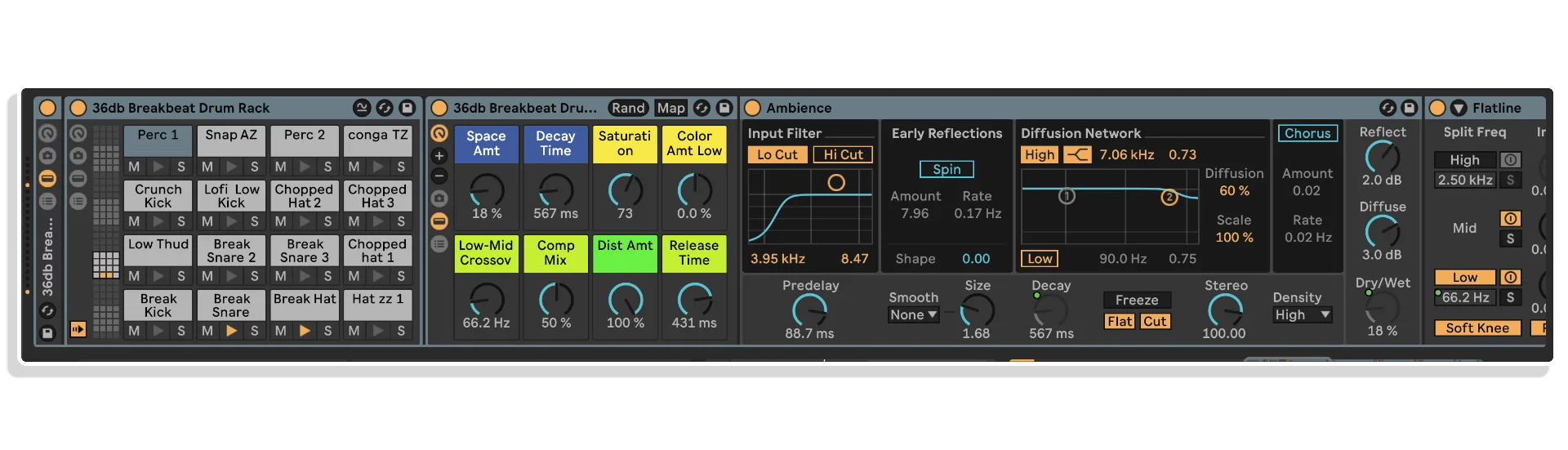1568x450 pixels.
Task: Show macro controls in outer rack sidebar
Action: click(x=48, y=133)
